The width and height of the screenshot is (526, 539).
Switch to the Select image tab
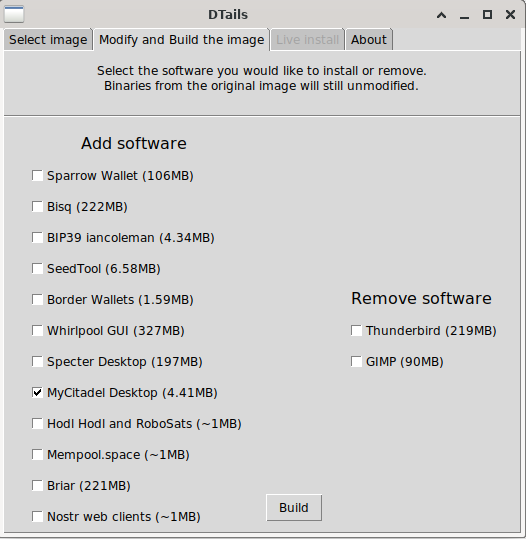pyautogui.click(x=48, y=40)
